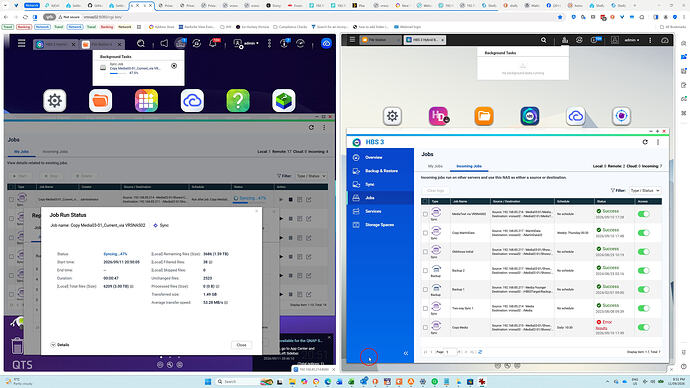Screen dimensions: 690x388
Task: Expand Details in Job Run Status dialog
Action: tap(60, 345)
